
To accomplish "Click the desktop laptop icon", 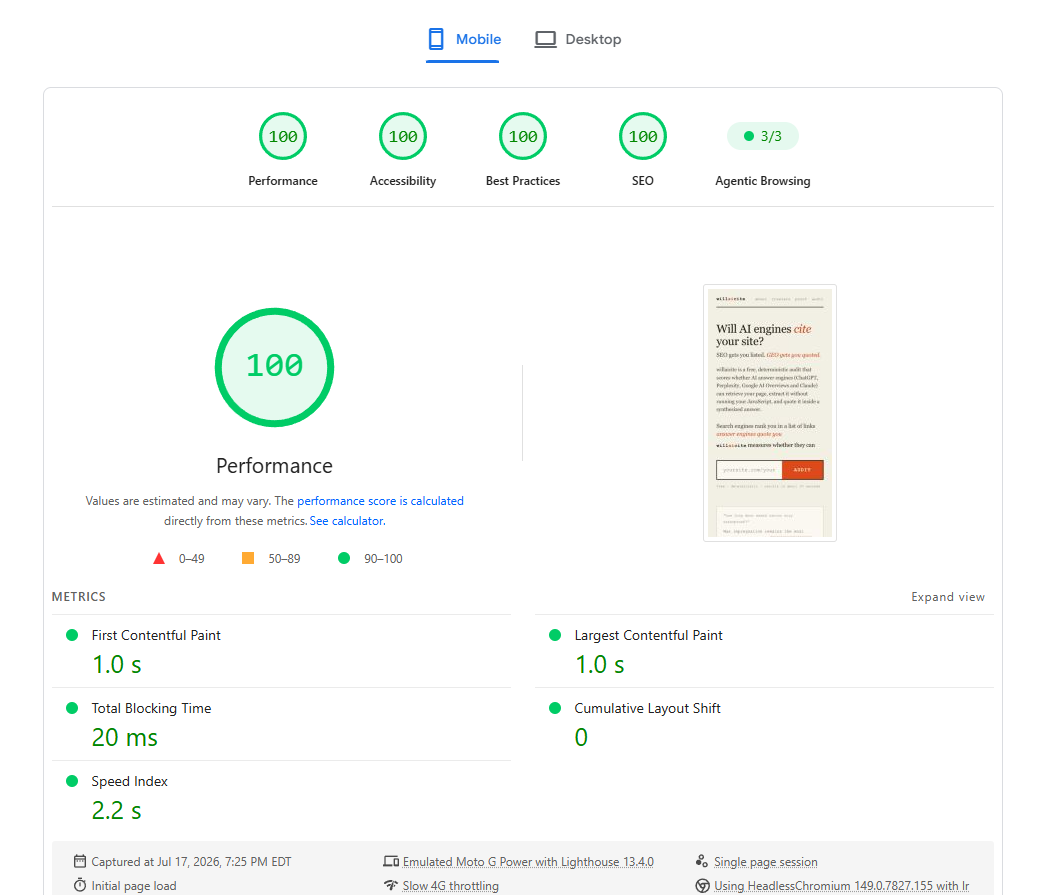I will coord(546,39).
